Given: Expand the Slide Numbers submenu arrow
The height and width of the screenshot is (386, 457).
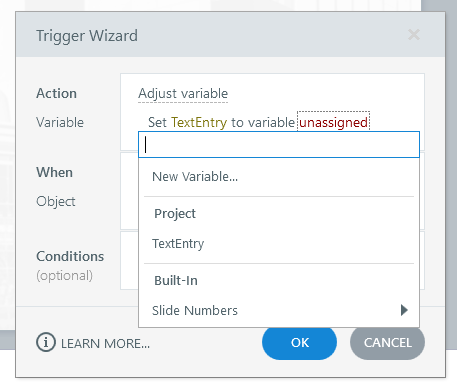Looking at the screenshot, I should pyautogui.click(x=404, y=310).
